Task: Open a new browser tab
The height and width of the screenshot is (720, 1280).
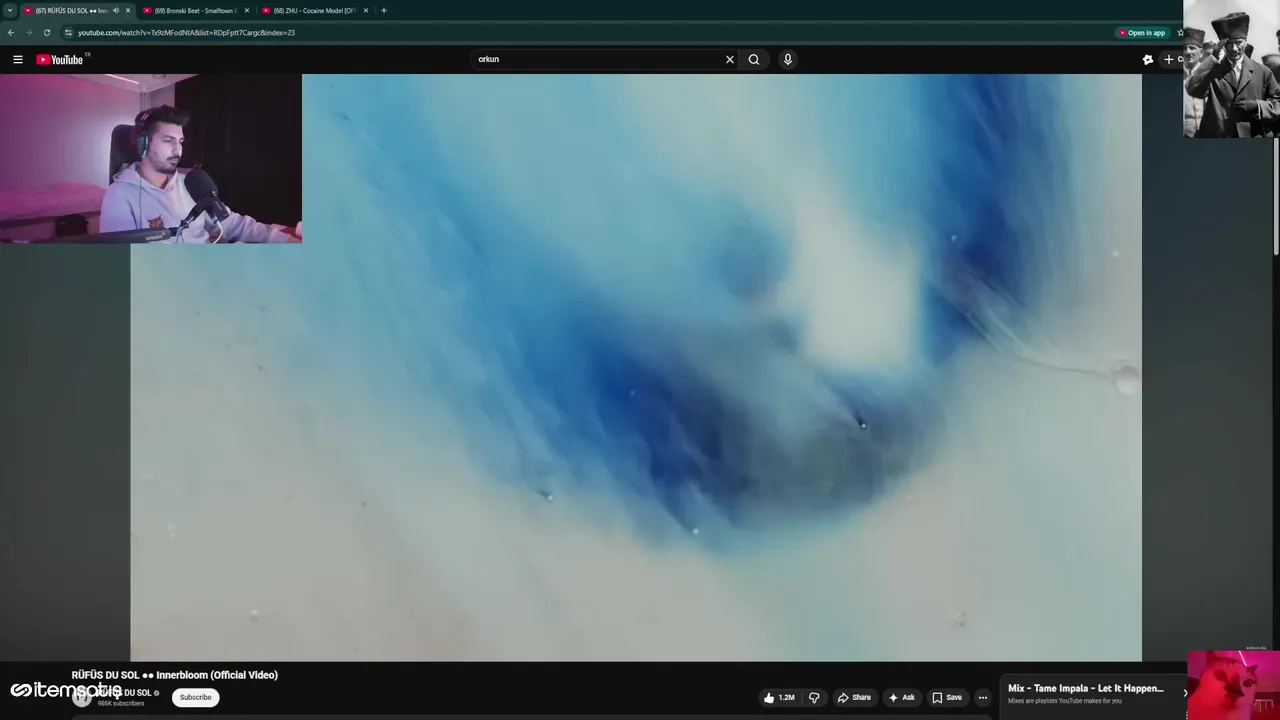Action: pyautogui.click(x=384, y=10)
